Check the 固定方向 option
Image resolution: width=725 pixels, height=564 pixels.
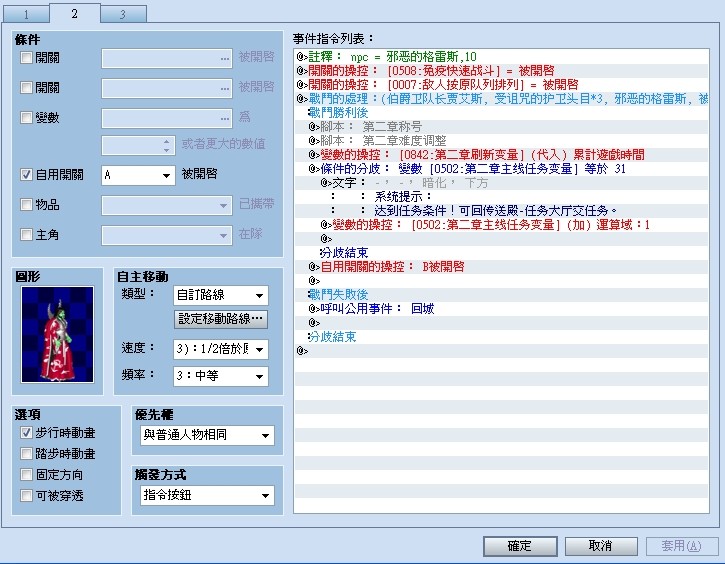(x=26, y=474)
